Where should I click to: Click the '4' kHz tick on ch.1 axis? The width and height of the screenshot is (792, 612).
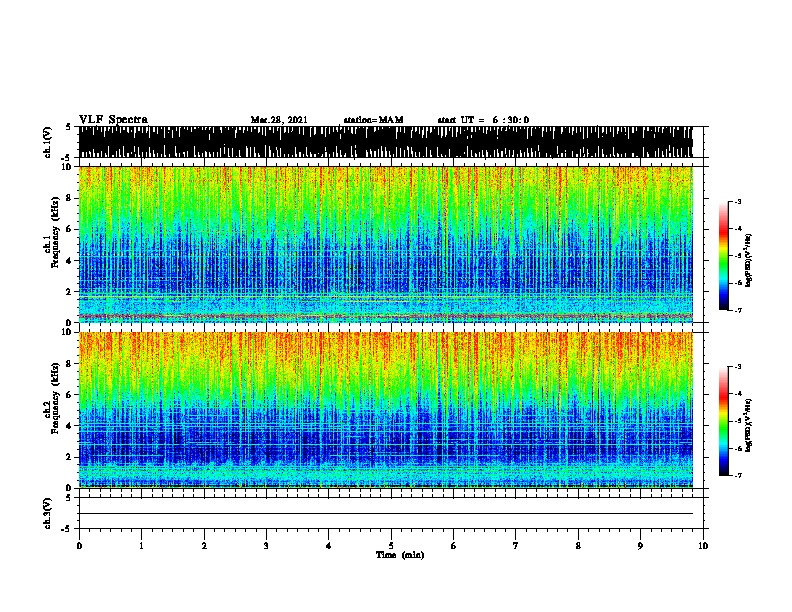(70, 261)
